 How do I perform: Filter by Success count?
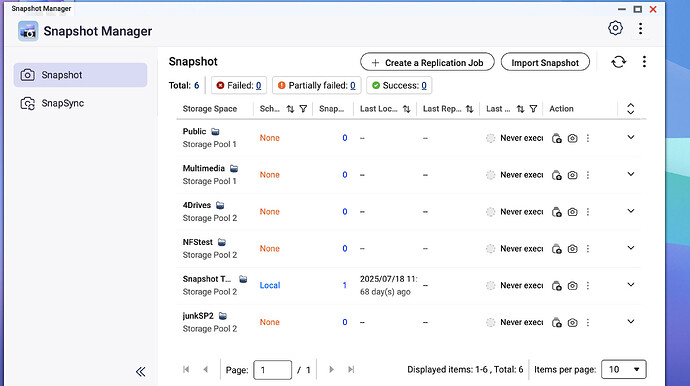399,85
